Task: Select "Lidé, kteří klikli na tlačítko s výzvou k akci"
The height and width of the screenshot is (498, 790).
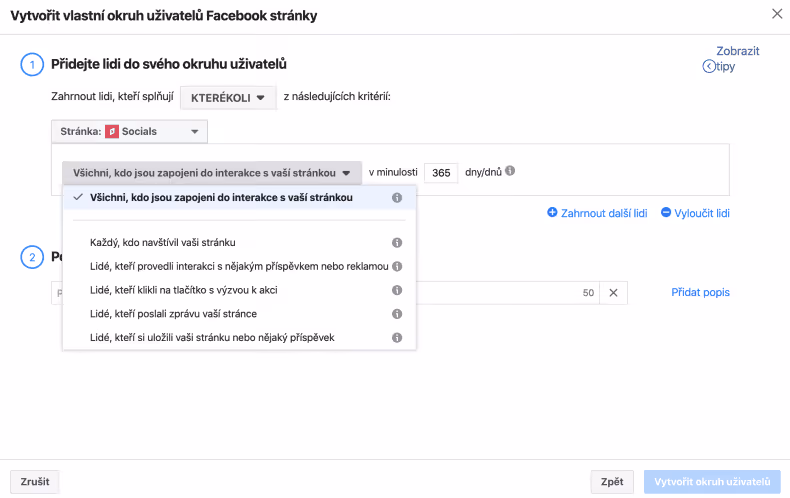Action: pos(239,290)
